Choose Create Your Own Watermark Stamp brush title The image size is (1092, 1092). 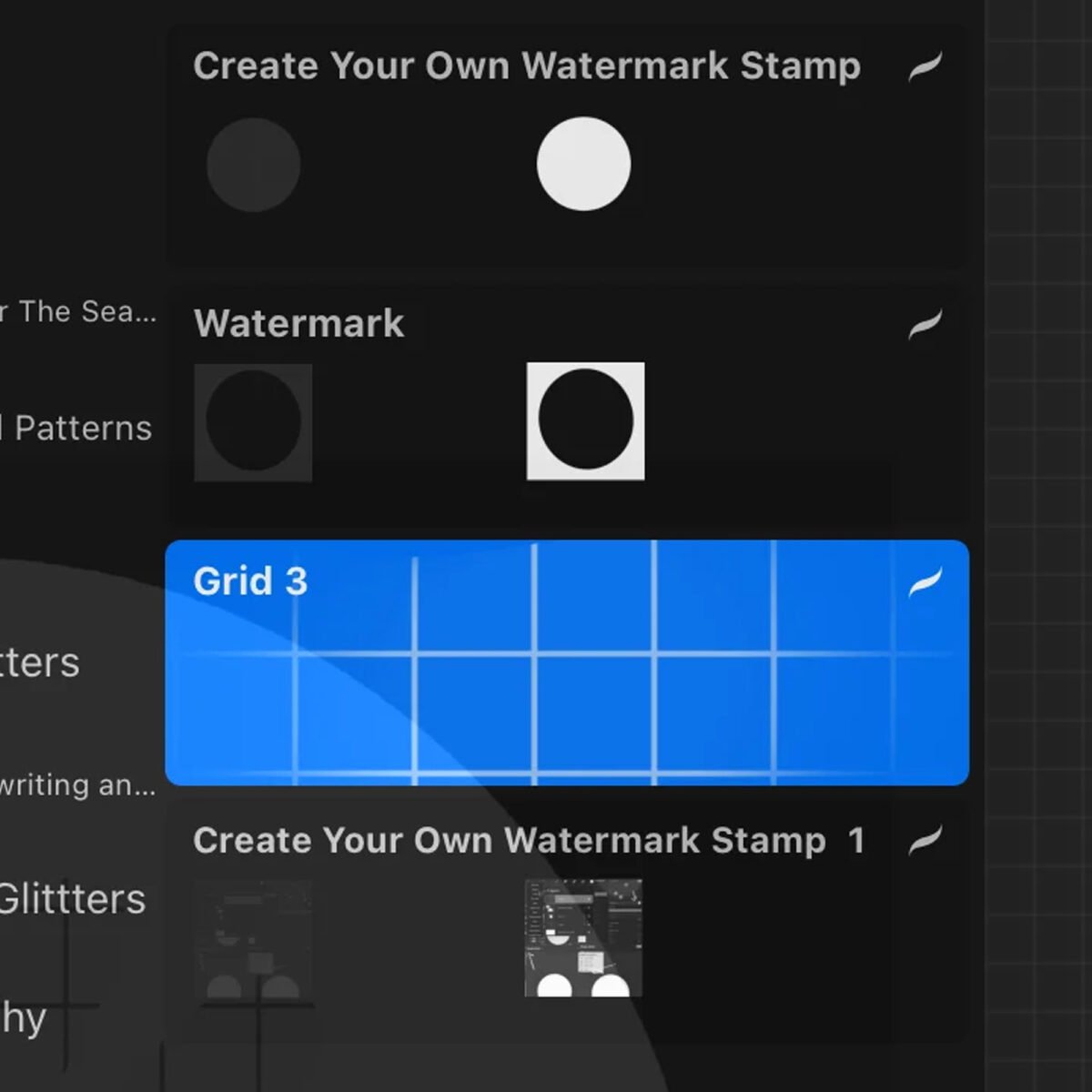[x=526, y=66]
